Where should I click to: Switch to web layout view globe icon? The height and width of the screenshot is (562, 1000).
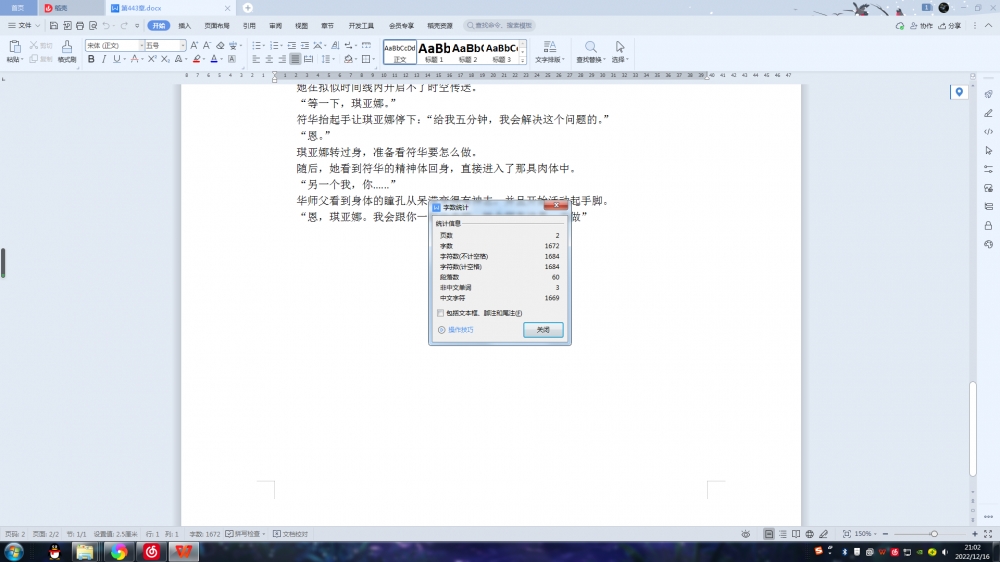[x=809, y=534]
